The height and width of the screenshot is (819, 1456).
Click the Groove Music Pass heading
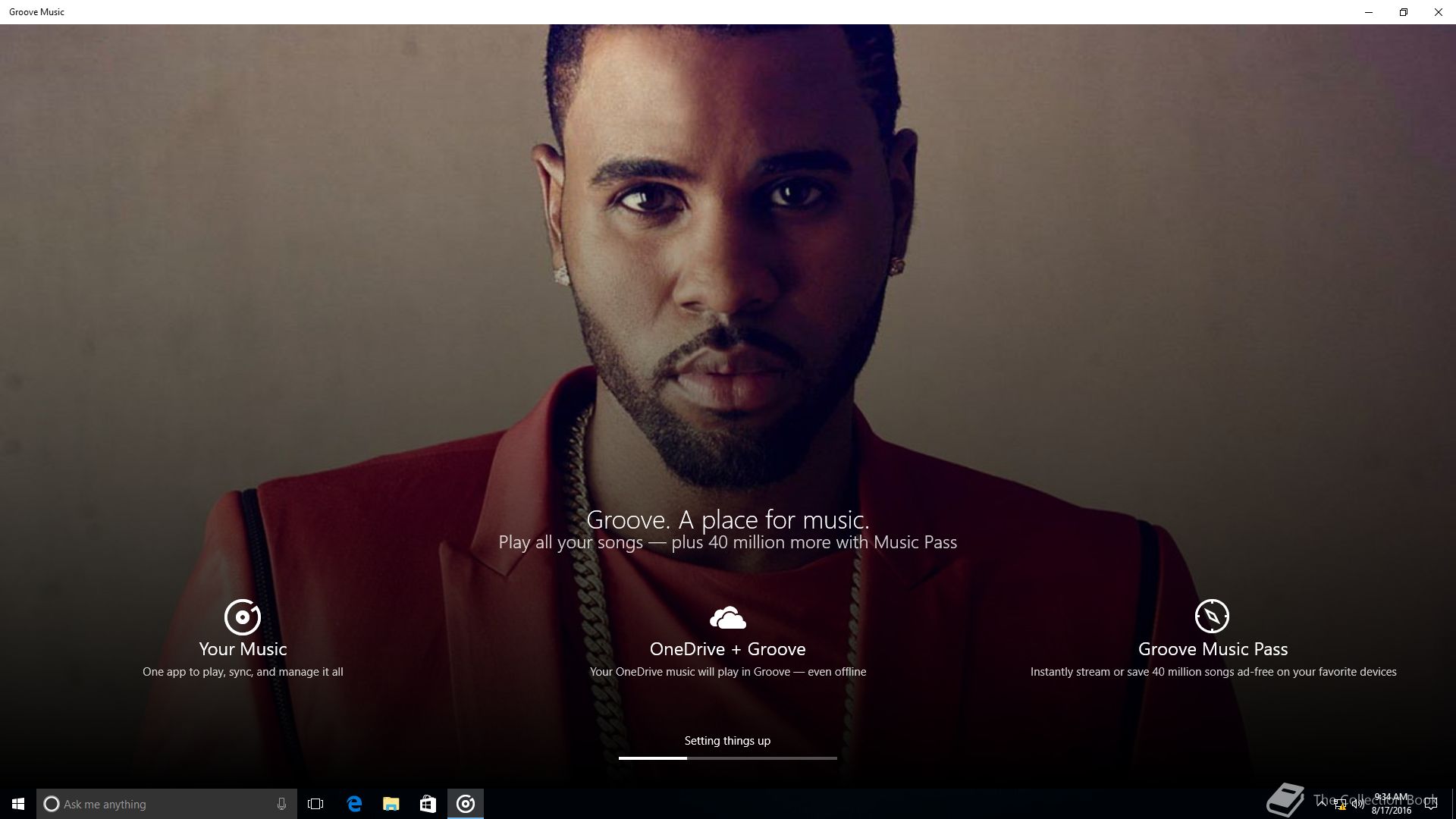tap(1213, 649)
